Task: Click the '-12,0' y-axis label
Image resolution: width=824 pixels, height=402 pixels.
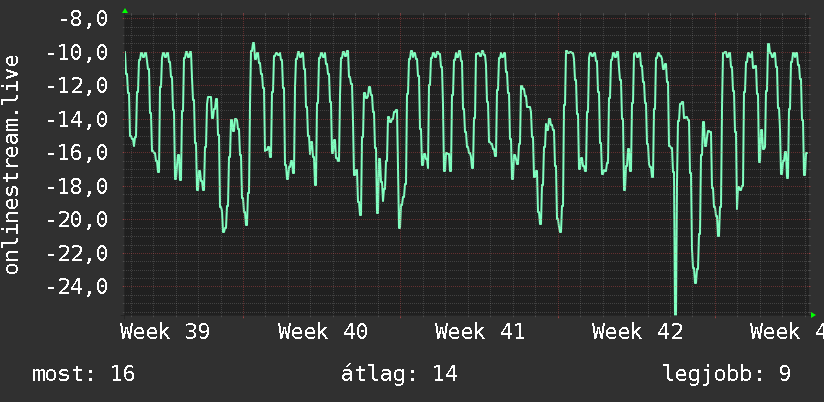Action: point(77,86)
